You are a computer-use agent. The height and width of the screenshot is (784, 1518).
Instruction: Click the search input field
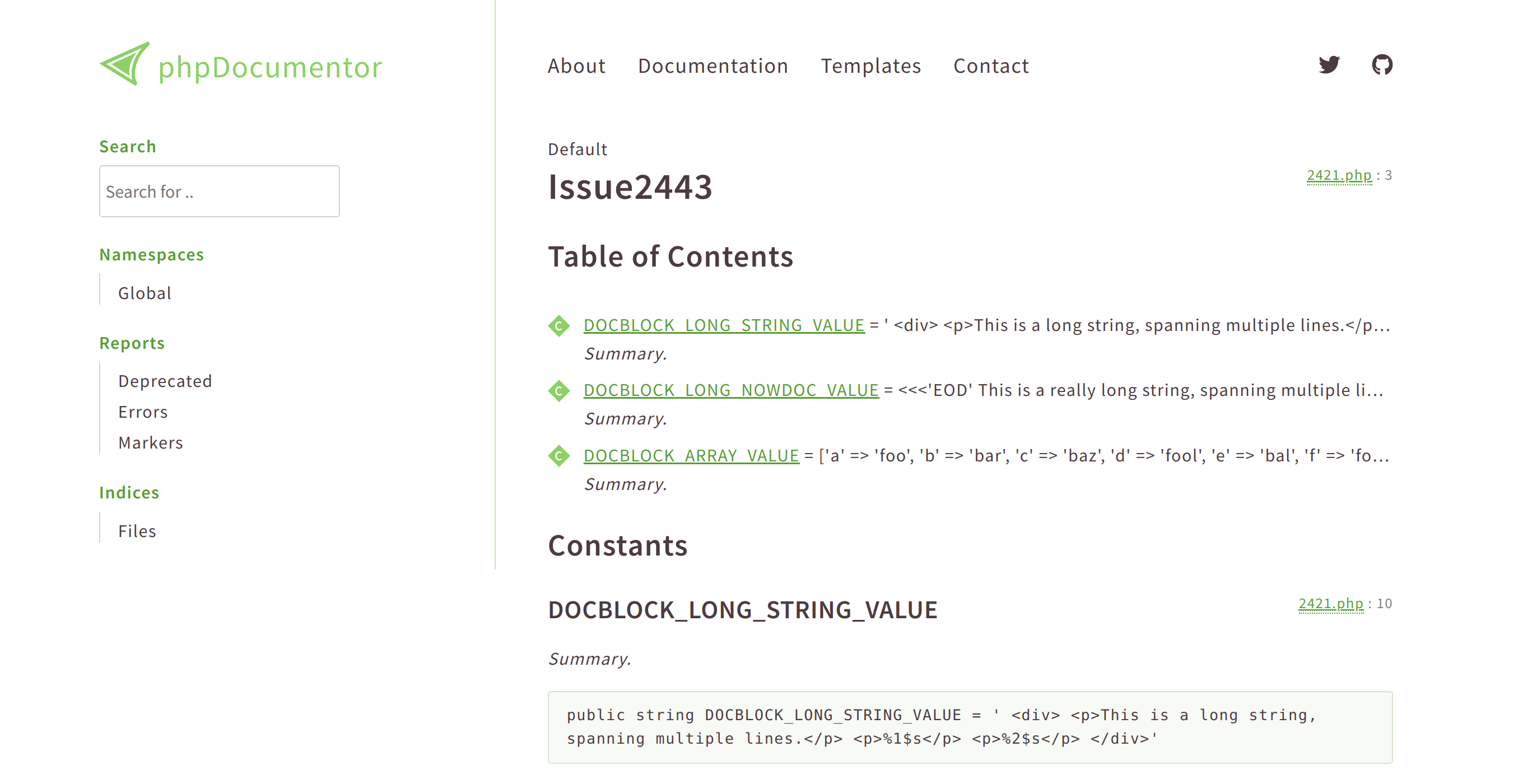click(x=219, y=191)
